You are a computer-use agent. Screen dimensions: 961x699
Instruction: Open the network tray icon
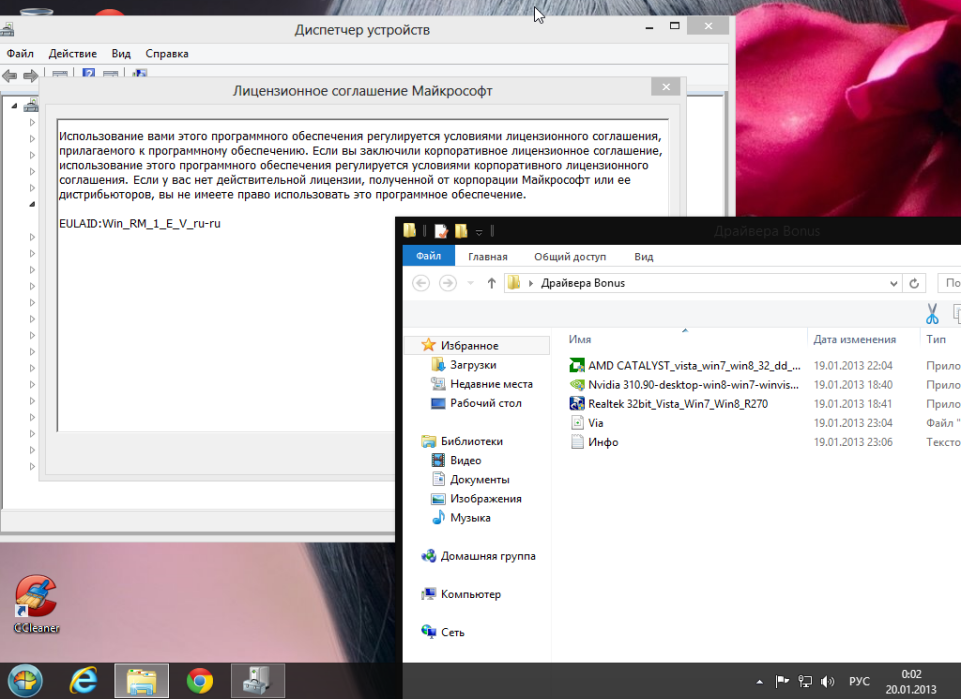(x=805, y=681)
